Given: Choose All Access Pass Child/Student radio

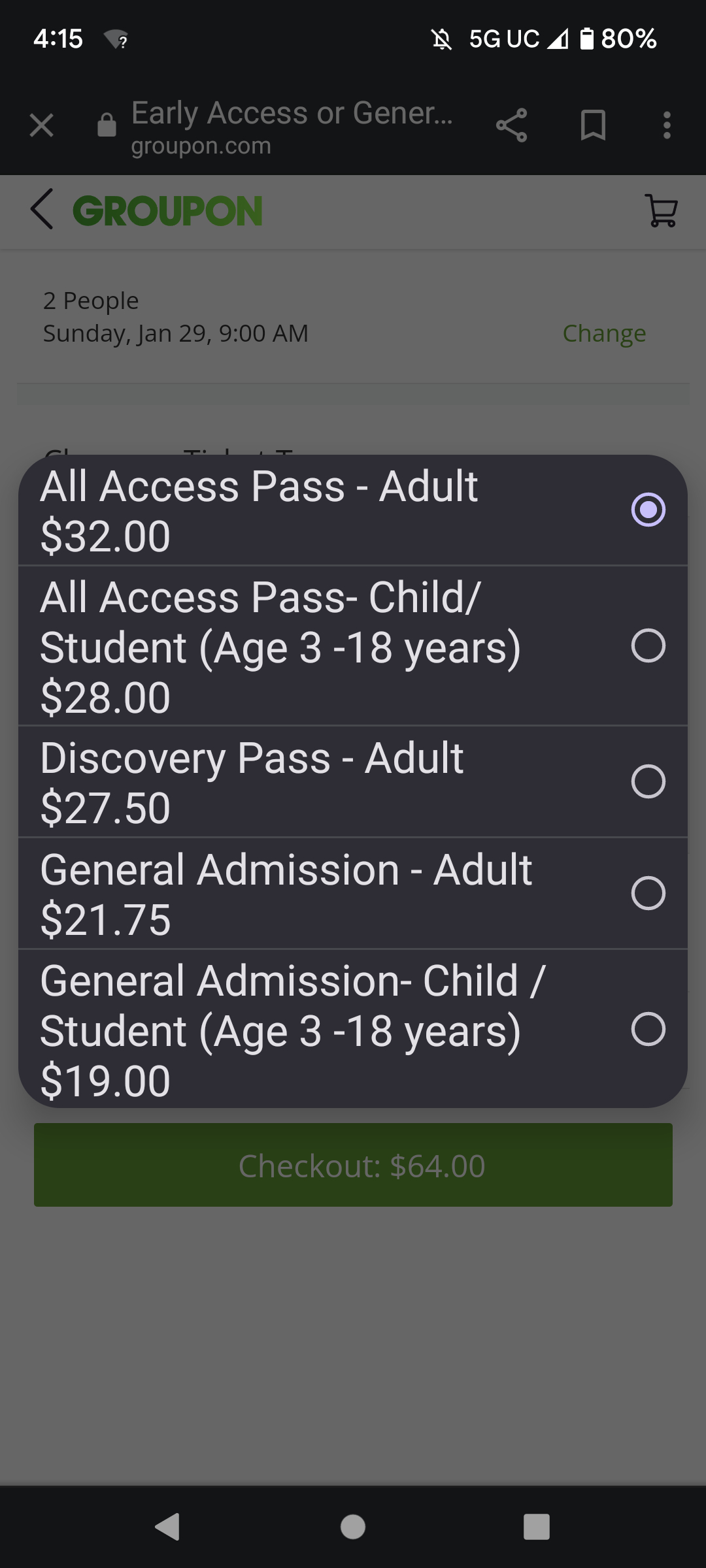Looking at the screenshot, I should (648, 645).
